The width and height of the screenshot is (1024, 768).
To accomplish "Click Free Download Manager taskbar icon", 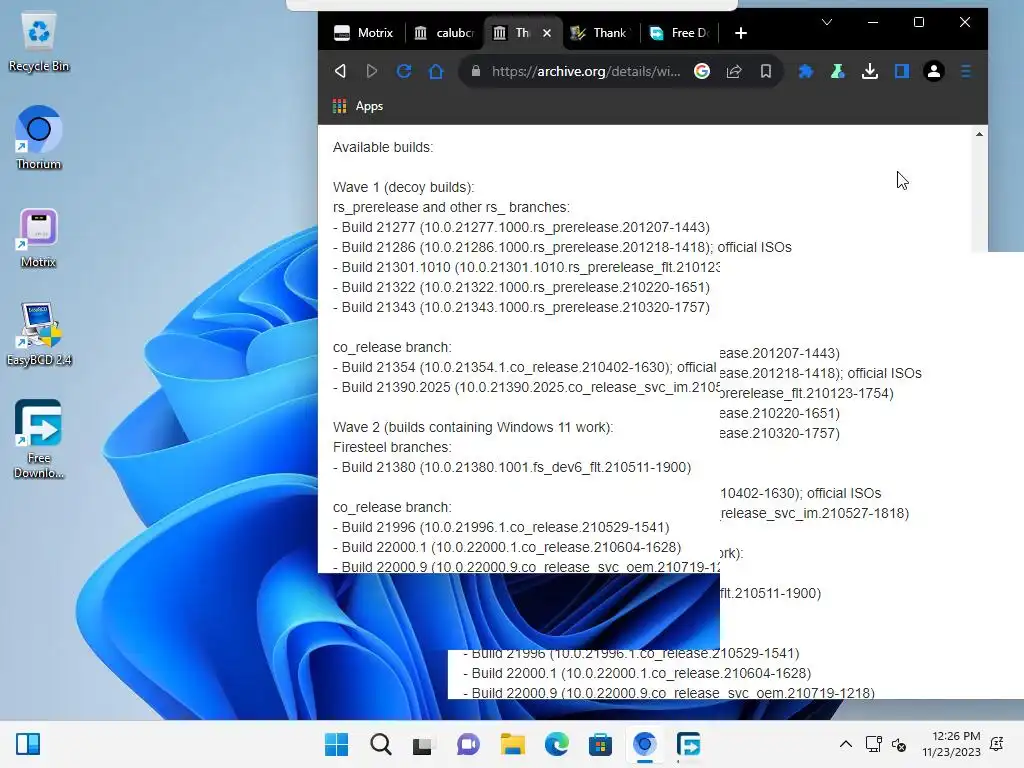I will coord(688,744).
